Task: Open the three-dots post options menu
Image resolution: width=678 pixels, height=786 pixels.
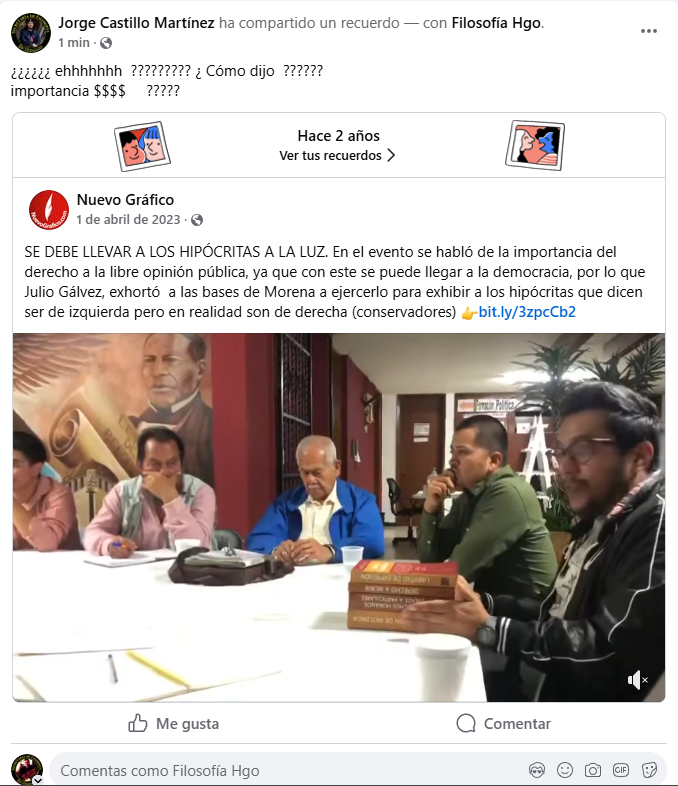Action: pos(648,31)
